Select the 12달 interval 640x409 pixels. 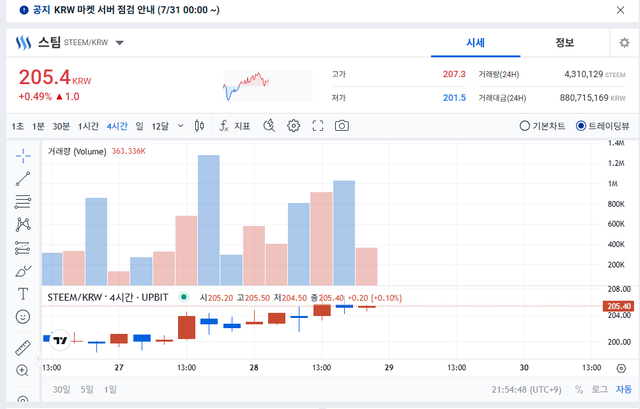click(x=160, y=126)
